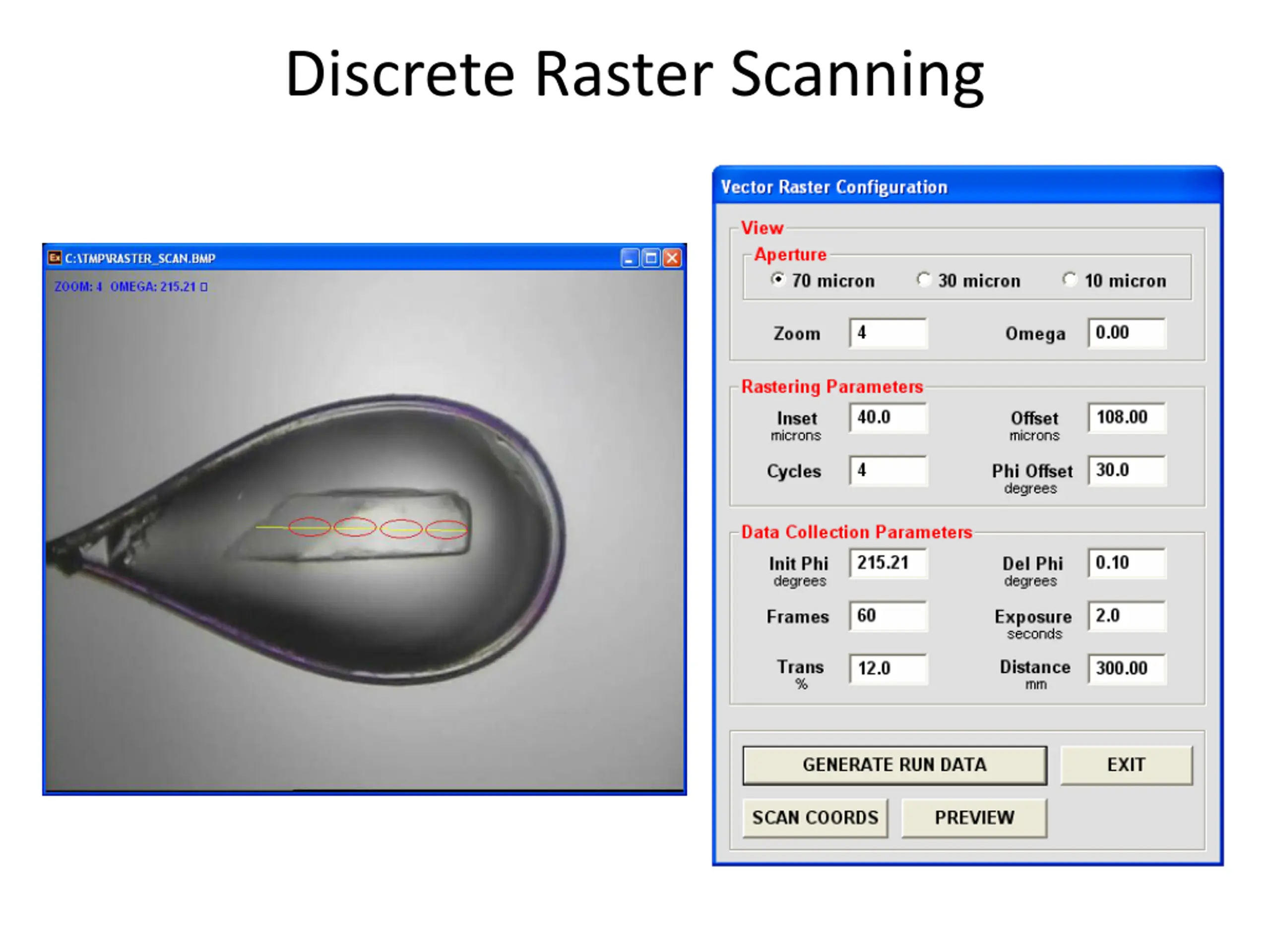1270x952 pixels.
Task: Click the GENERATE RUN DATA button
Action: [894, 765]
